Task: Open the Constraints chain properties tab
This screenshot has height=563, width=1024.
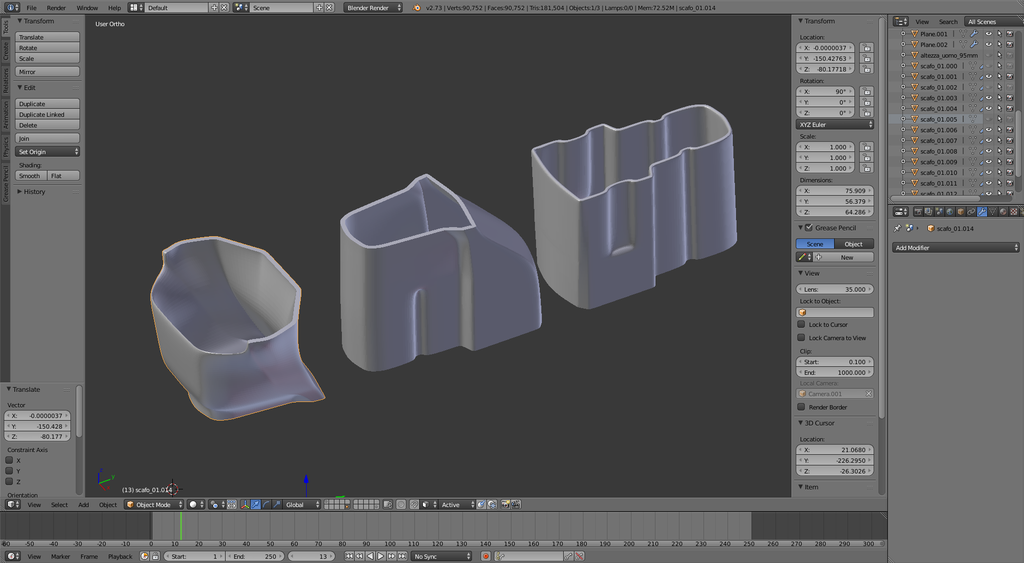Action: pyautogui.click(x=971, y=212)
